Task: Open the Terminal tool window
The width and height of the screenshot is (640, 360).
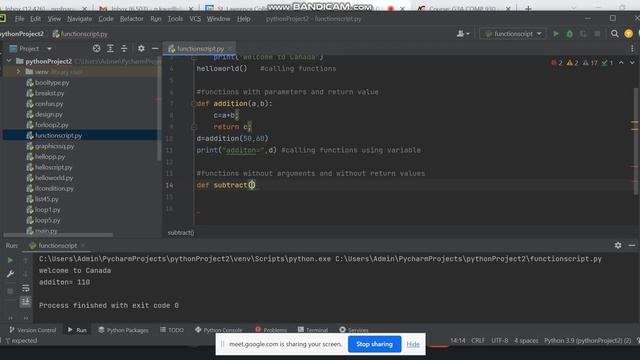Action: (x=313, y=330)
